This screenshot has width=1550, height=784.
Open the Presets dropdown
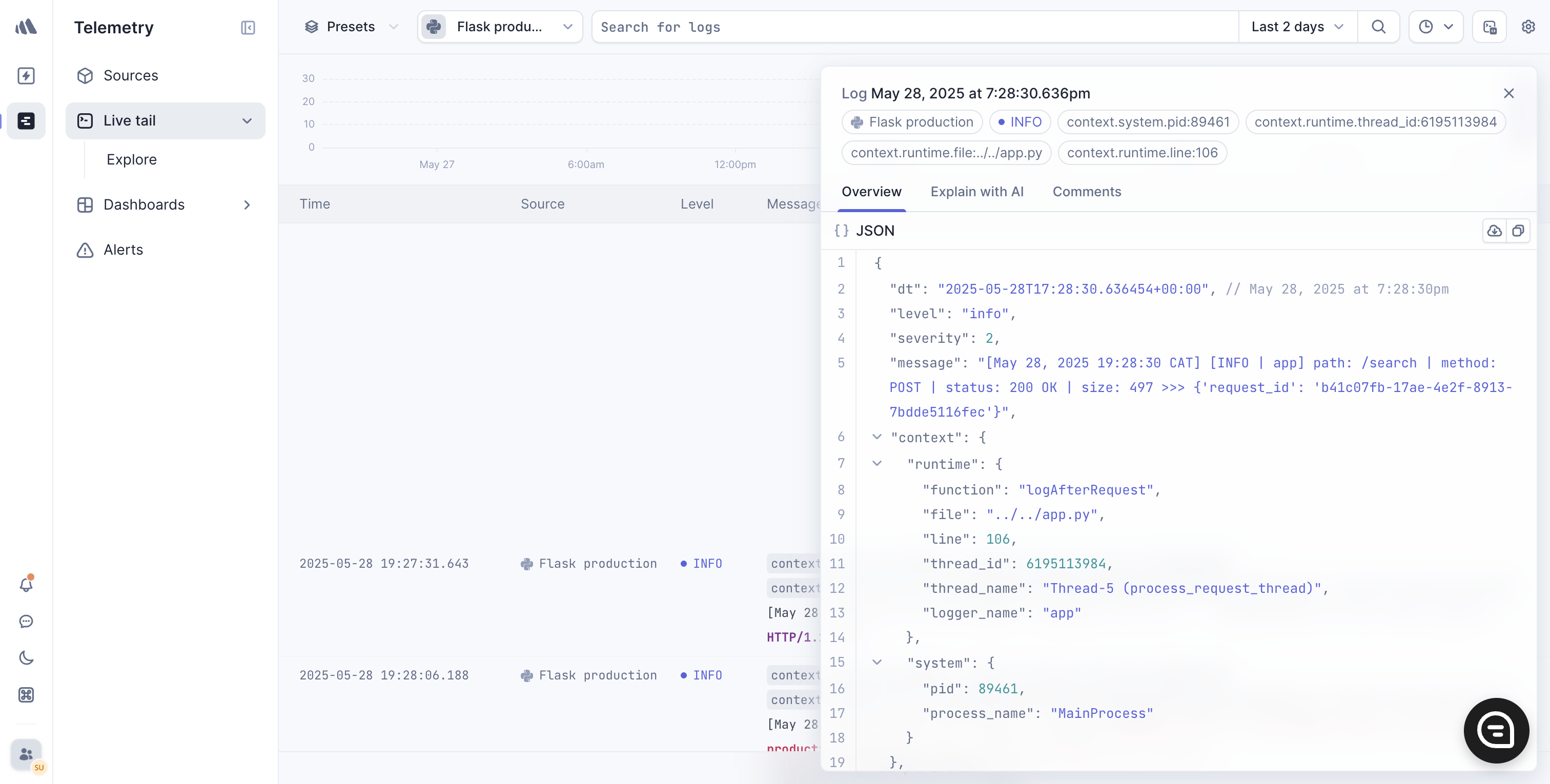click(x=351, y=27)
